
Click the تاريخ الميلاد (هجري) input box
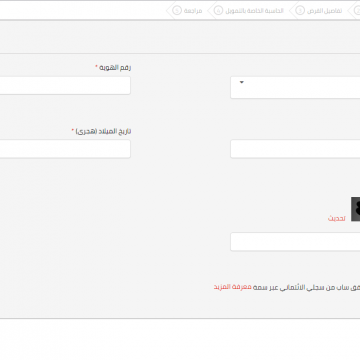[x=65, y=149]
